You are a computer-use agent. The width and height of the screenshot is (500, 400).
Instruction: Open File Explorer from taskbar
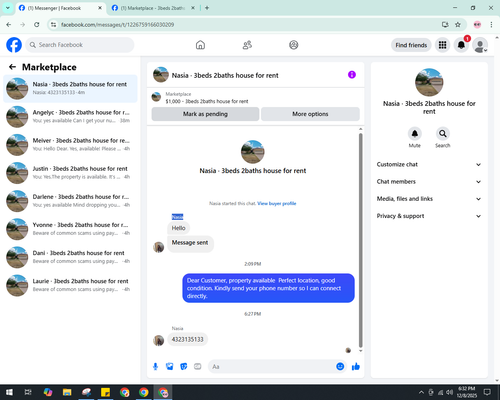pyautogui.click(x=67, y=392)
